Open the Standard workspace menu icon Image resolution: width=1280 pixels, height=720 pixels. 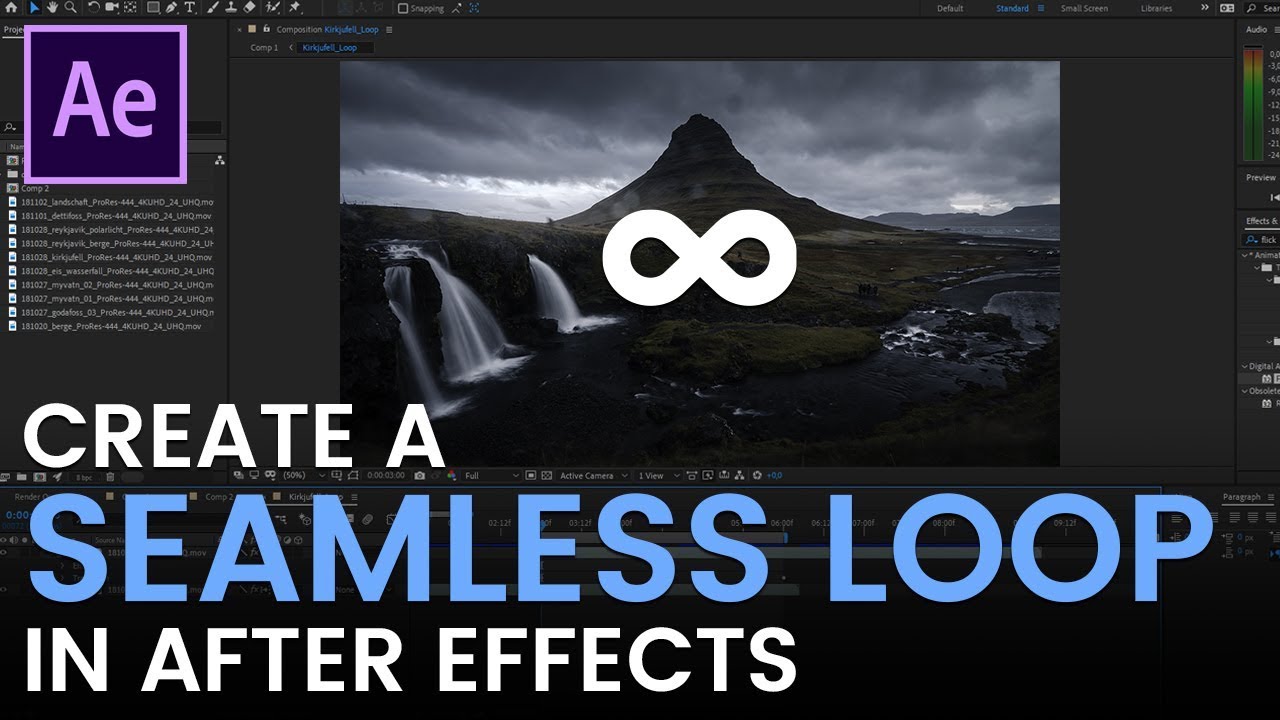(1041, 8)
